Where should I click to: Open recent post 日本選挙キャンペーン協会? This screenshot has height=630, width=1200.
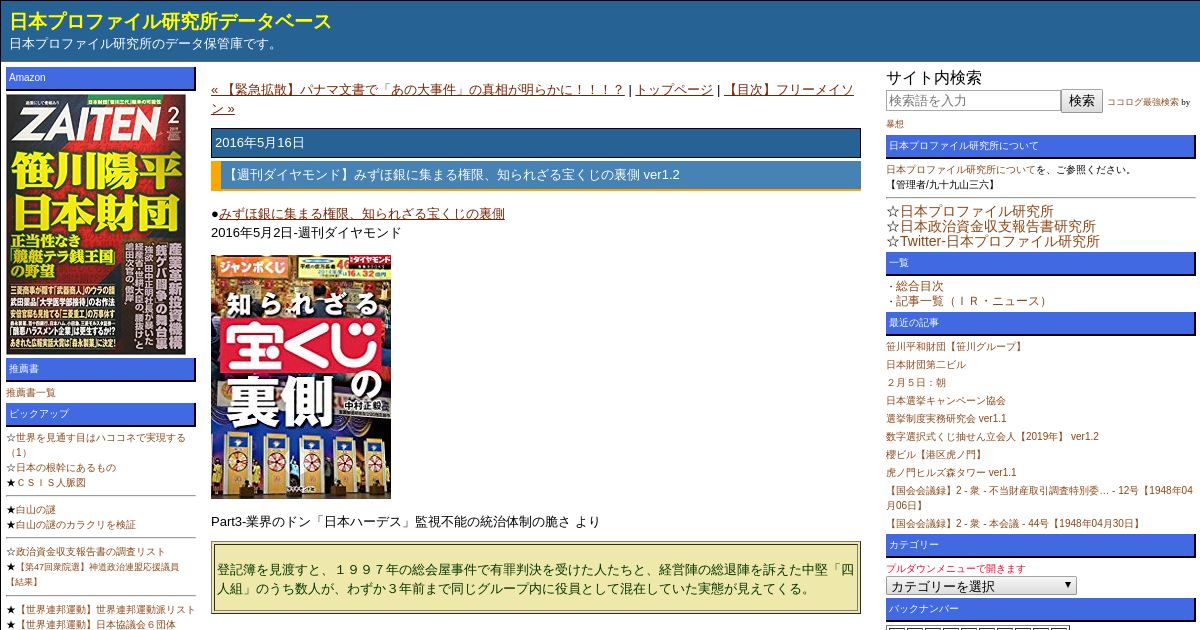point(946,400)
